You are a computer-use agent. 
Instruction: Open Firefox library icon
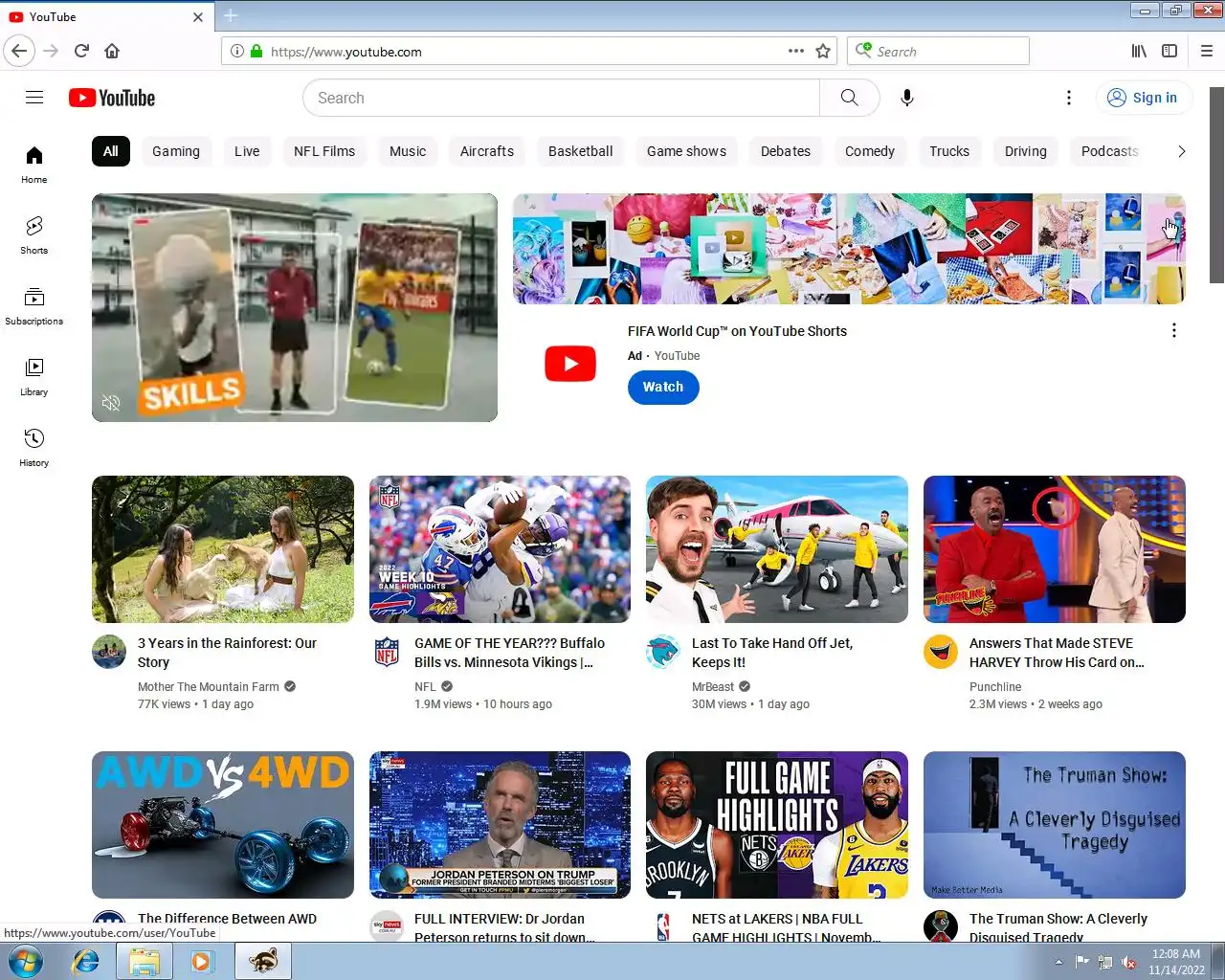pos(1139,51)
